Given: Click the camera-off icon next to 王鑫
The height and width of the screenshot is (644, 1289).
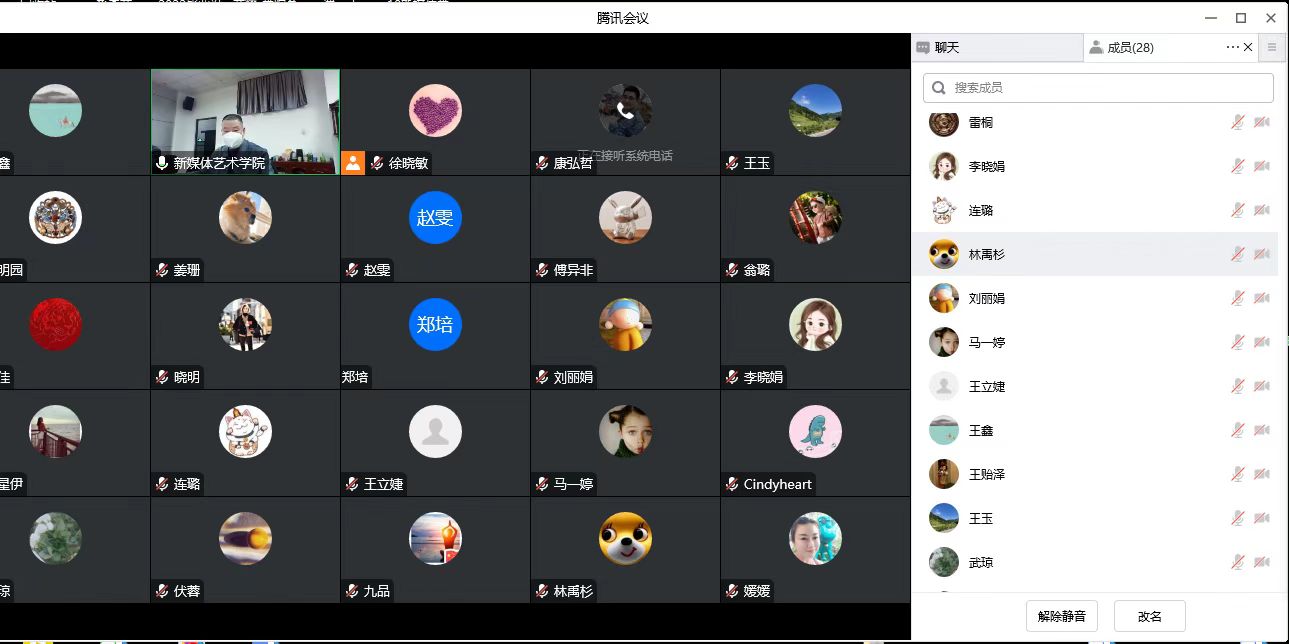Looking at the screenshot, I should click(x=1262, y=431).
